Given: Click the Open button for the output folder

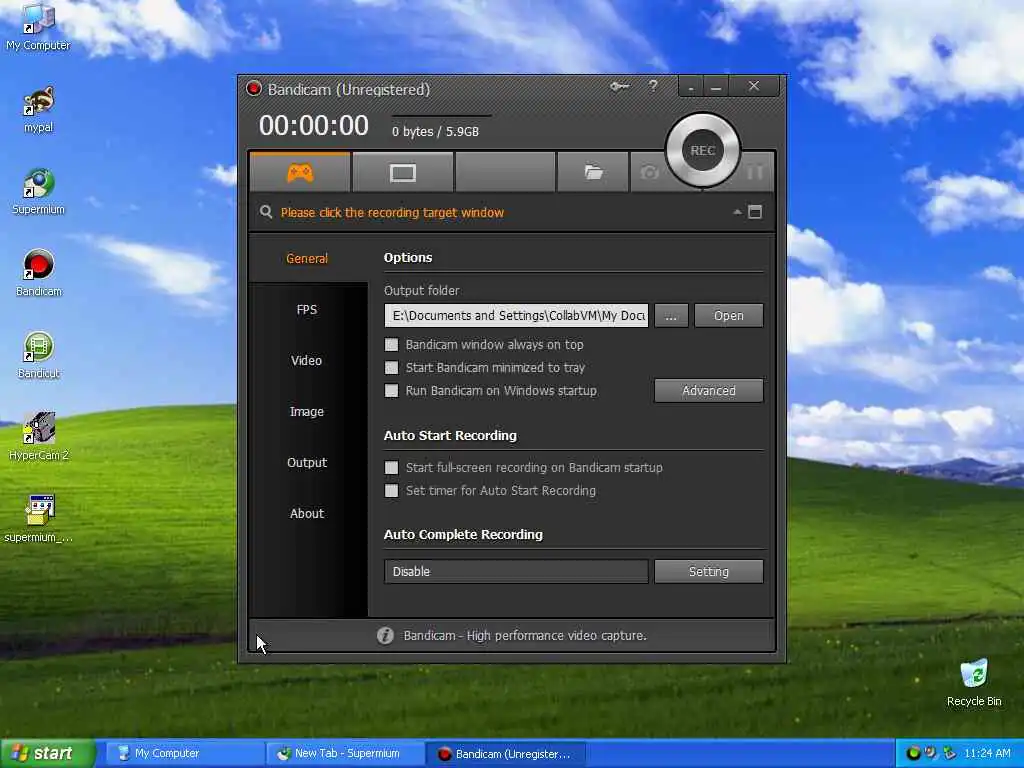Looking at the screenshot, I should [x=729, y=315].
